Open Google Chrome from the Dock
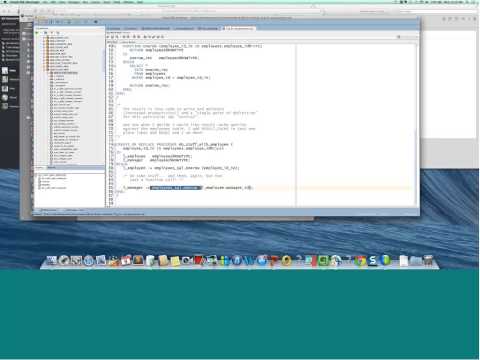The image size is (480, 360). (360, 261)
